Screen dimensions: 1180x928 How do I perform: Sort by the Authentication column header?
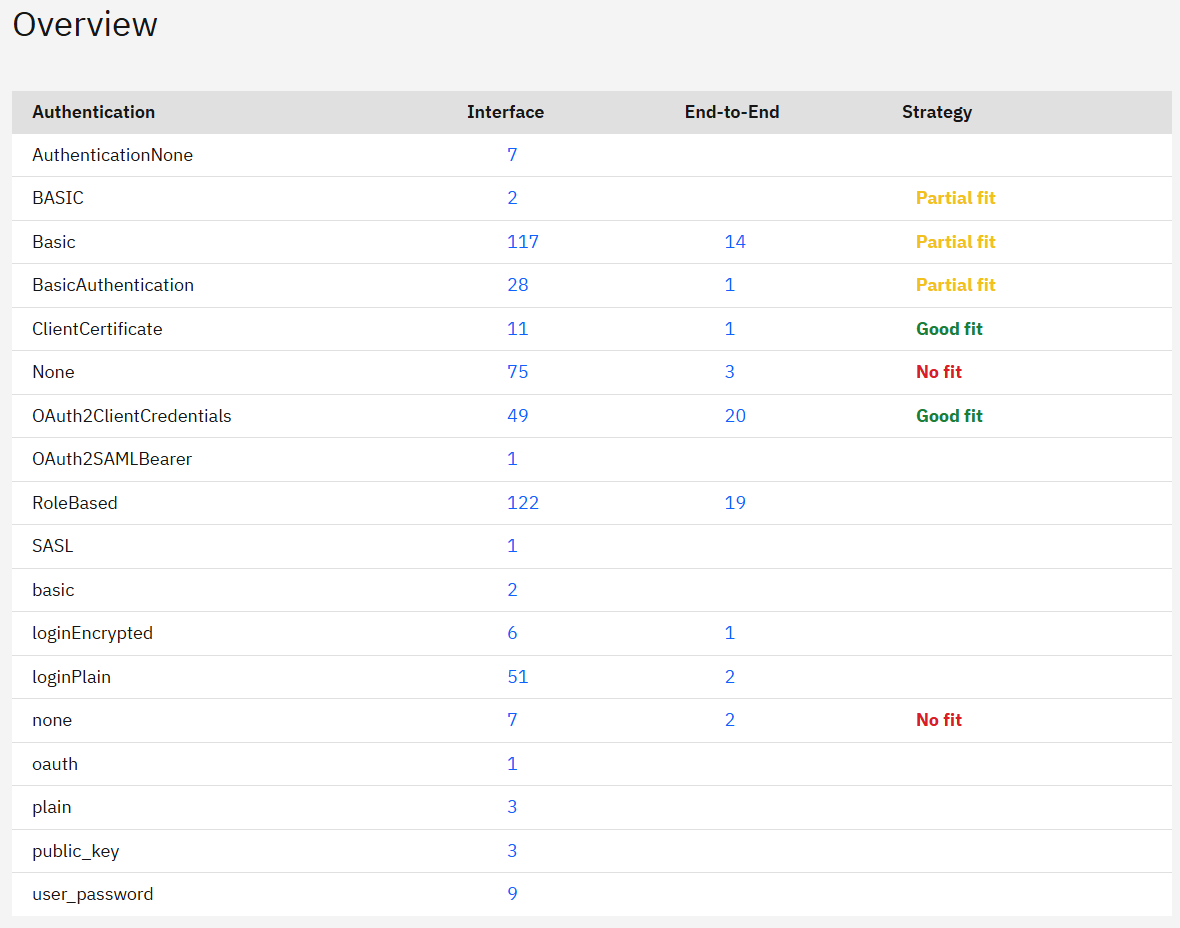pyautogui.click(x=93, y=112)
